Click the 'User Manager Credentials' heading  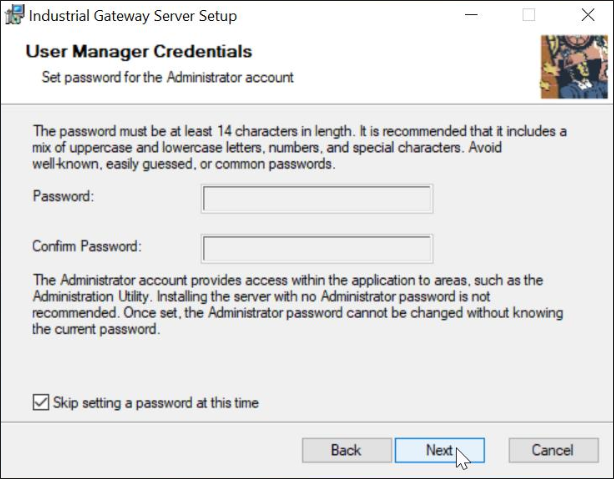[x=139, y=51]
